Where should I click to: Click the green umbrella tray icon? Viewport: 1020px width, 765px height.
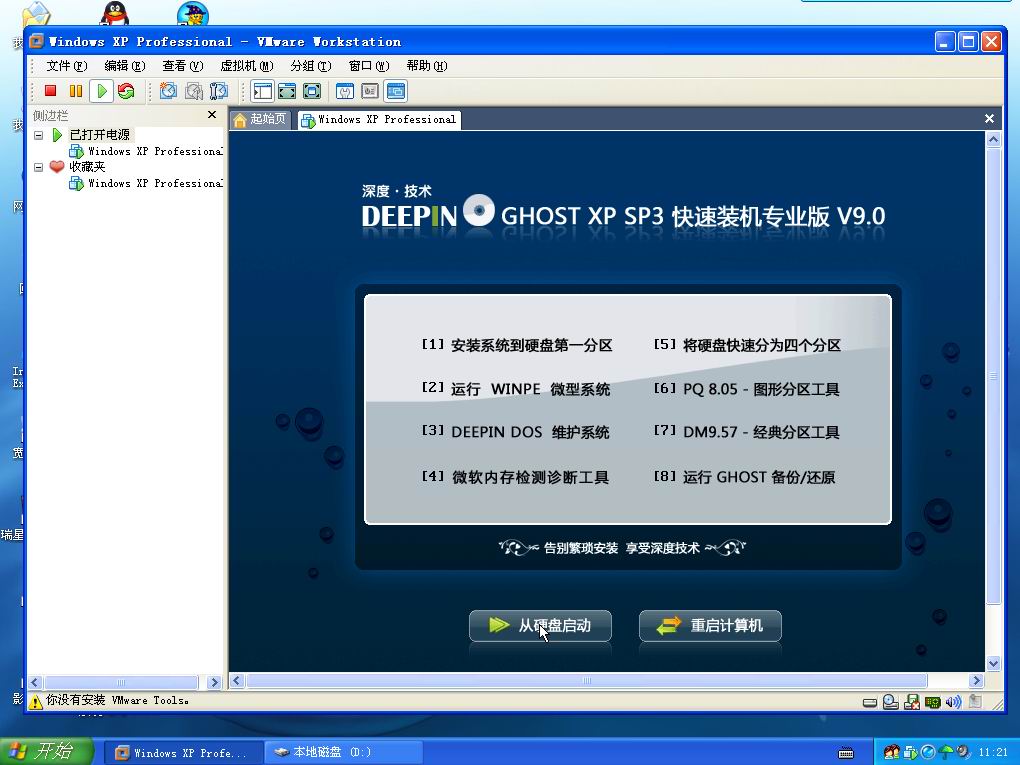click(946, 753)
